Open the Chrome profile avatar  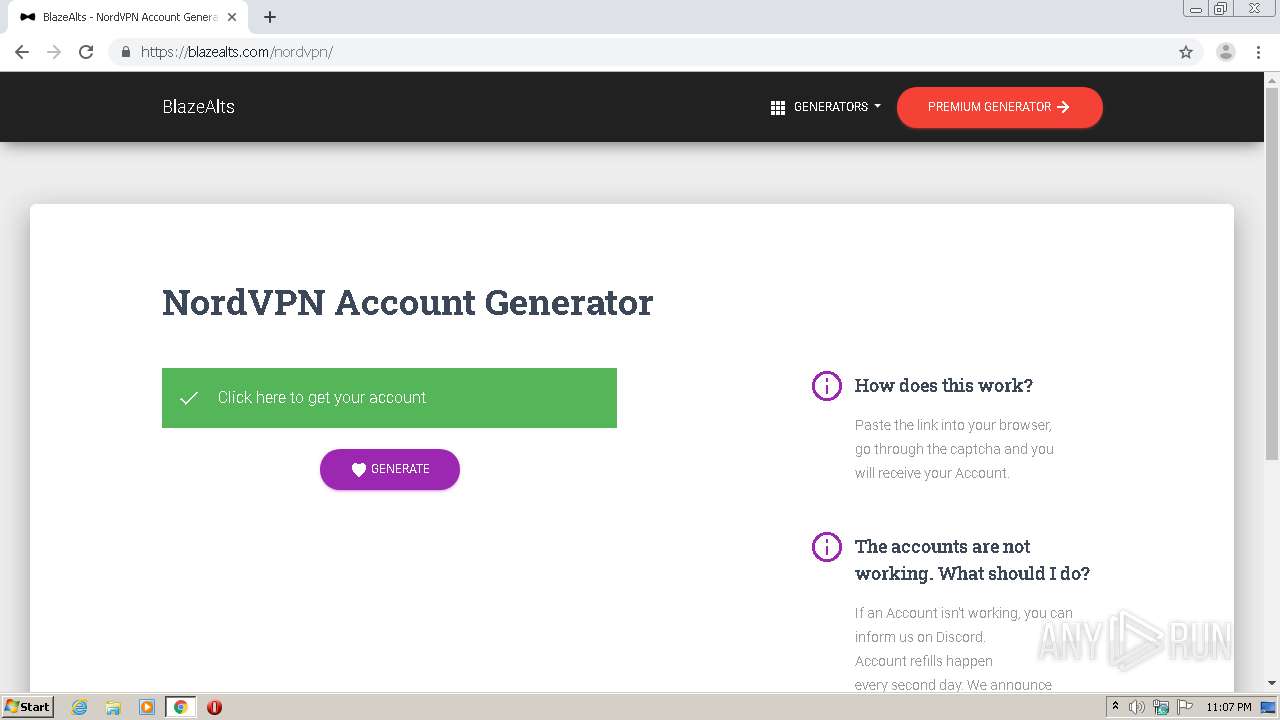tap(1226, 52)
